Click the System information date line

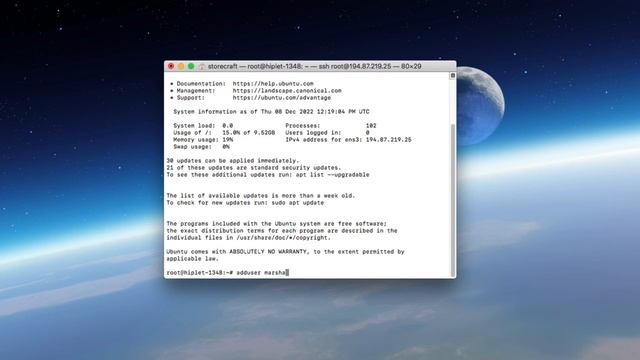coord(271,111)
